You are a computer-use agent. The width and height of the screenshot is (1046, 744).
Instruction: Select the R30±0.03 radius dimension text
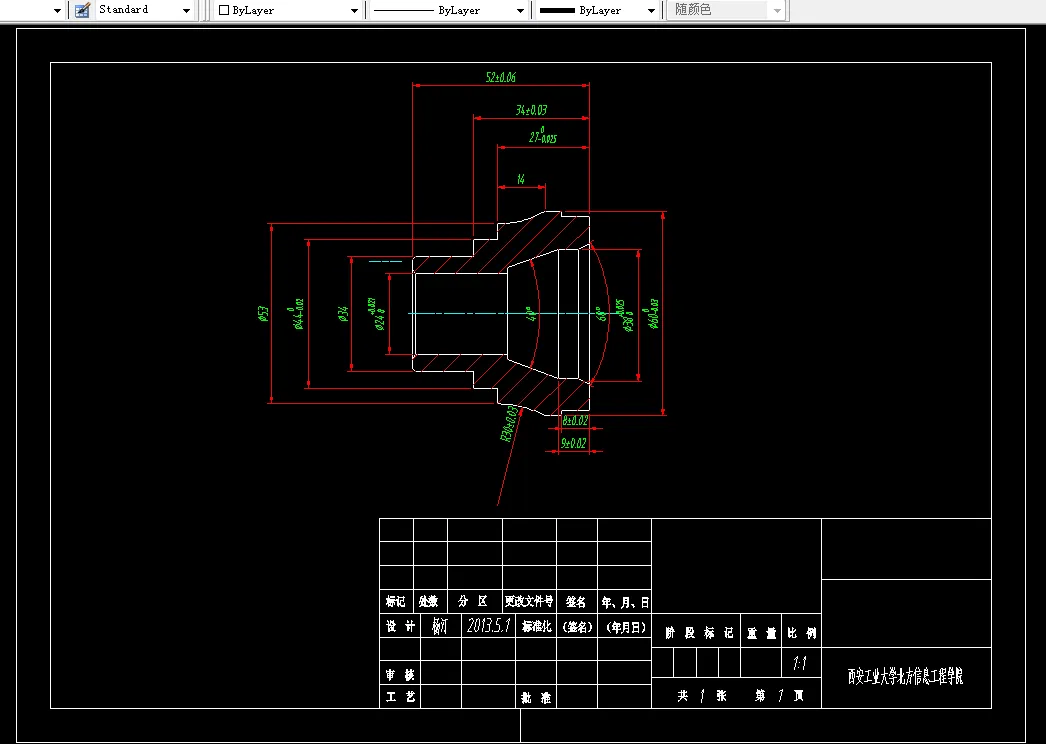click(508, 424)
